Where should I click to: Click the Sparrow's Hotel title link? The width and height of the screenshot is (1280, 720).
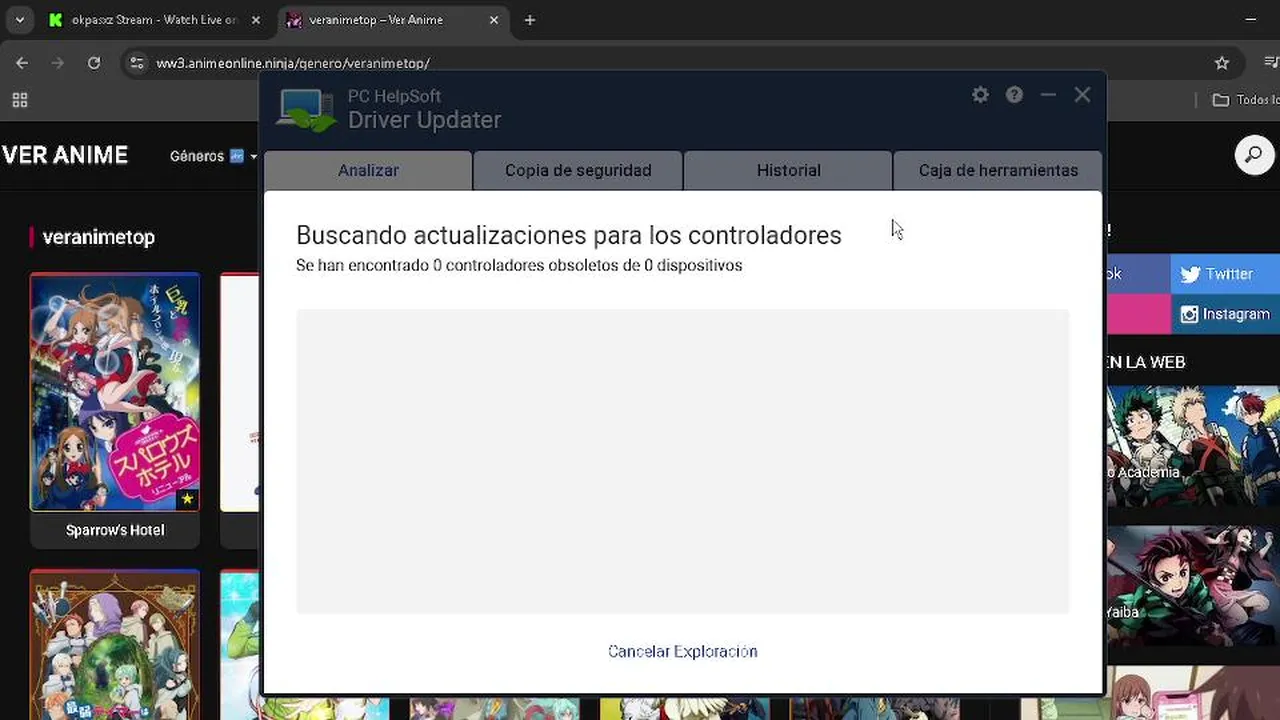click(115, 530)
